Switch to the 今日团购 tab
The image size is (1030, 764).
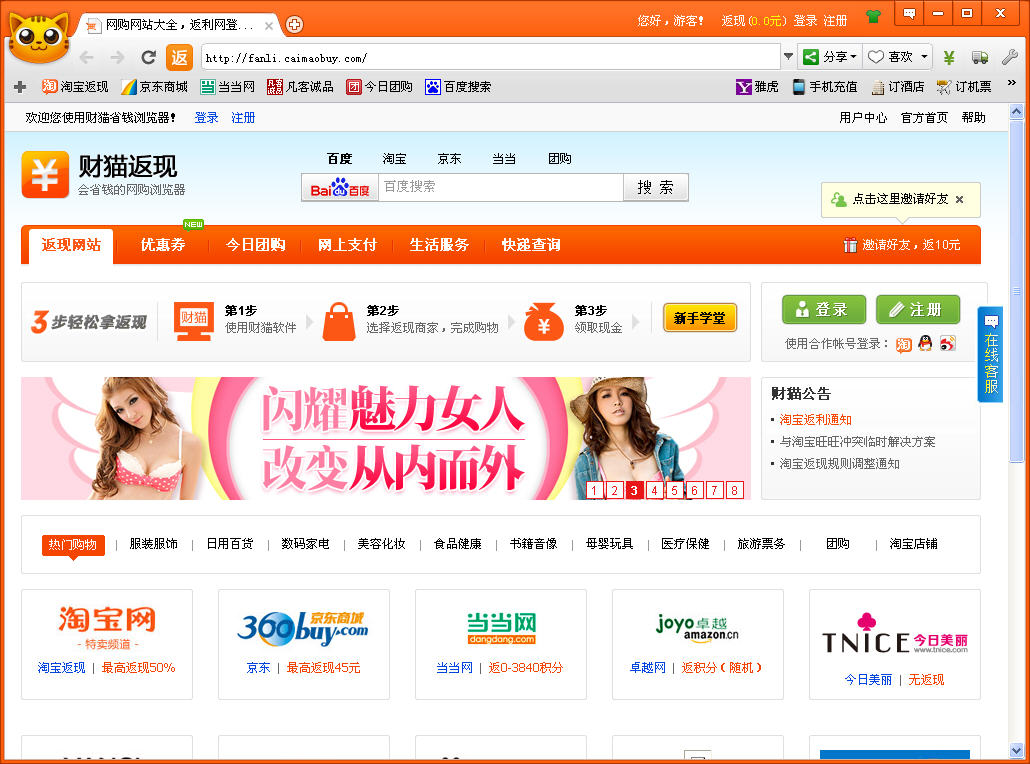coord(255,244)
